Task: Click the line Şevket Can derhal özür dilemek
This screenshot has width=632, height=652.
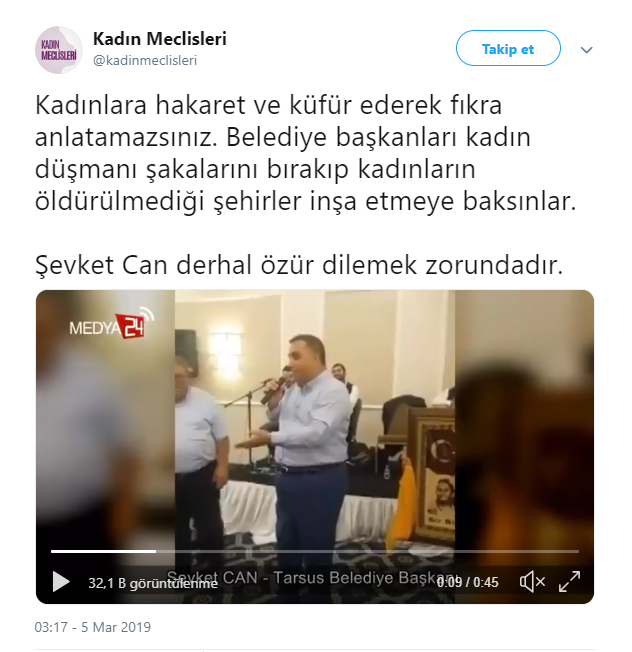Action: [299, 264]
